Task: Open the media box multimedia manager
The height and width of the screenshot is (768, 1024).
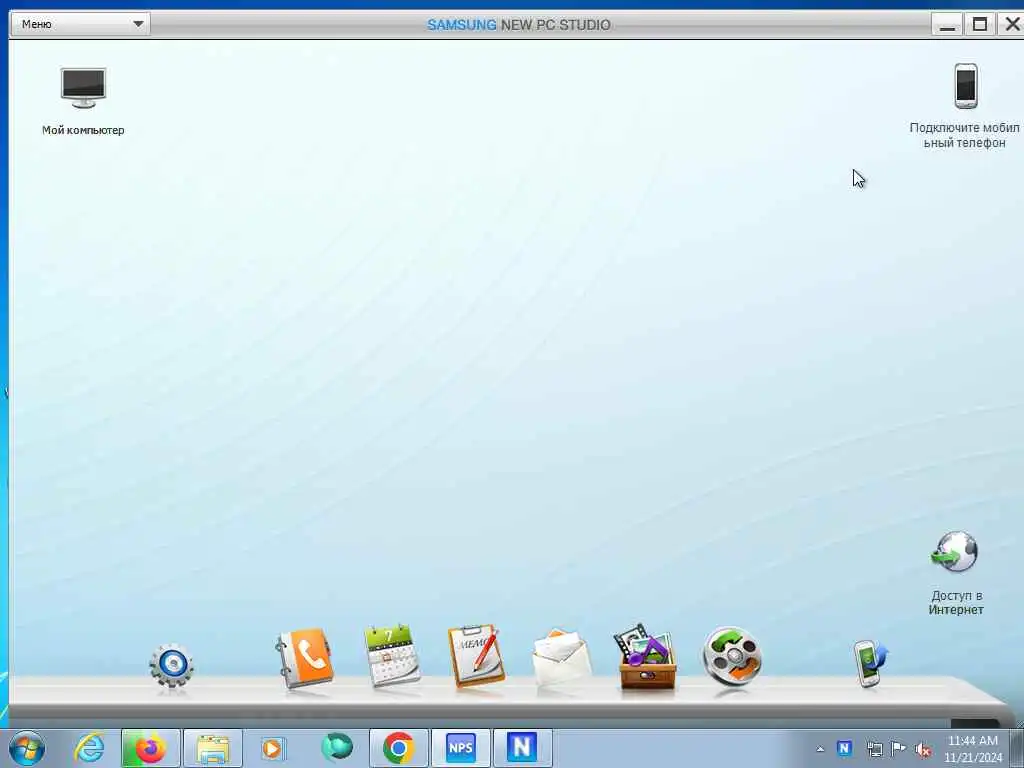Action: [647, 656]
